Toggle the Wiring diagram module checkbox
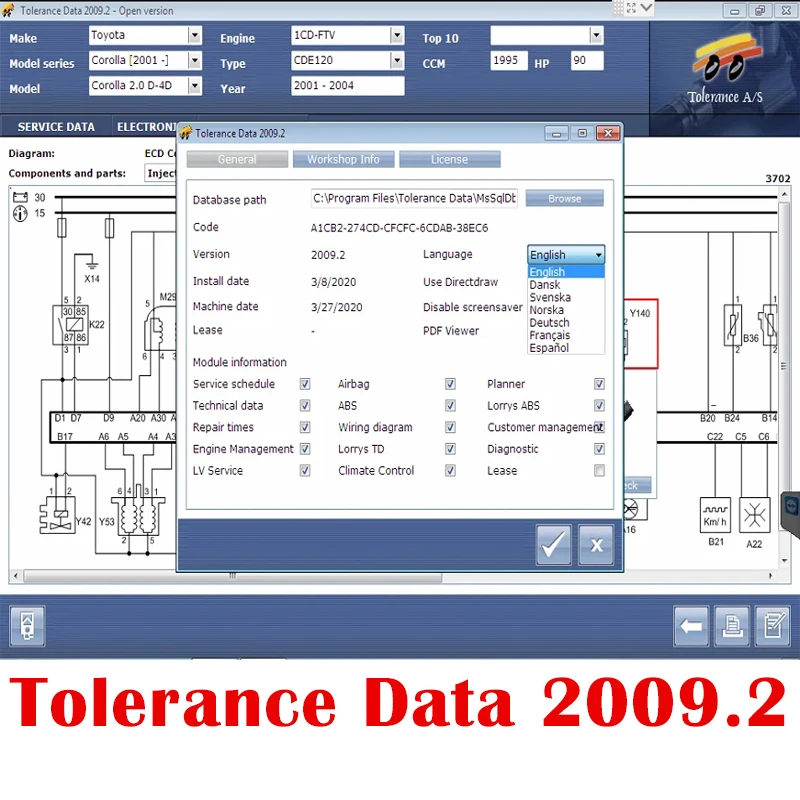Screen dimensions: 800x800 point(450,427)
